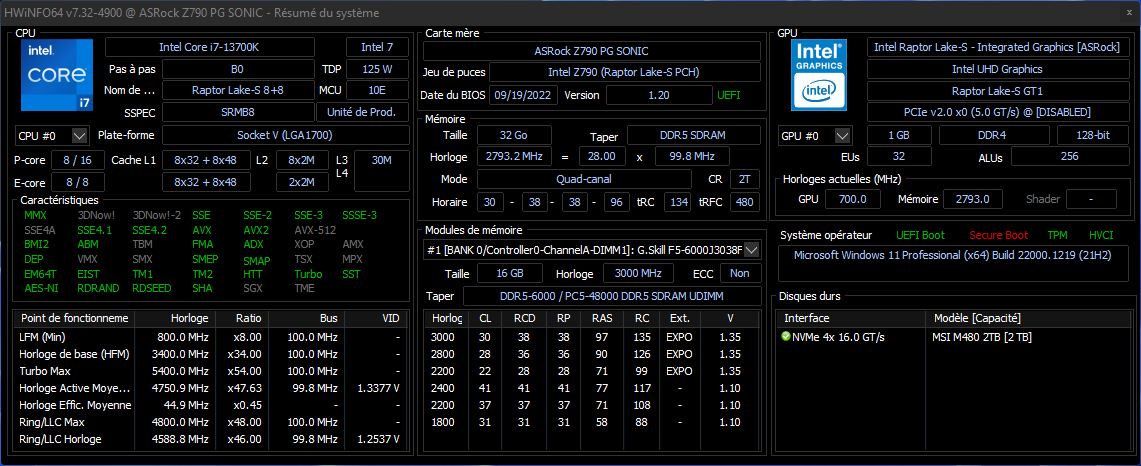Click the Interface column header in Disques durs

tap(806, 318)
